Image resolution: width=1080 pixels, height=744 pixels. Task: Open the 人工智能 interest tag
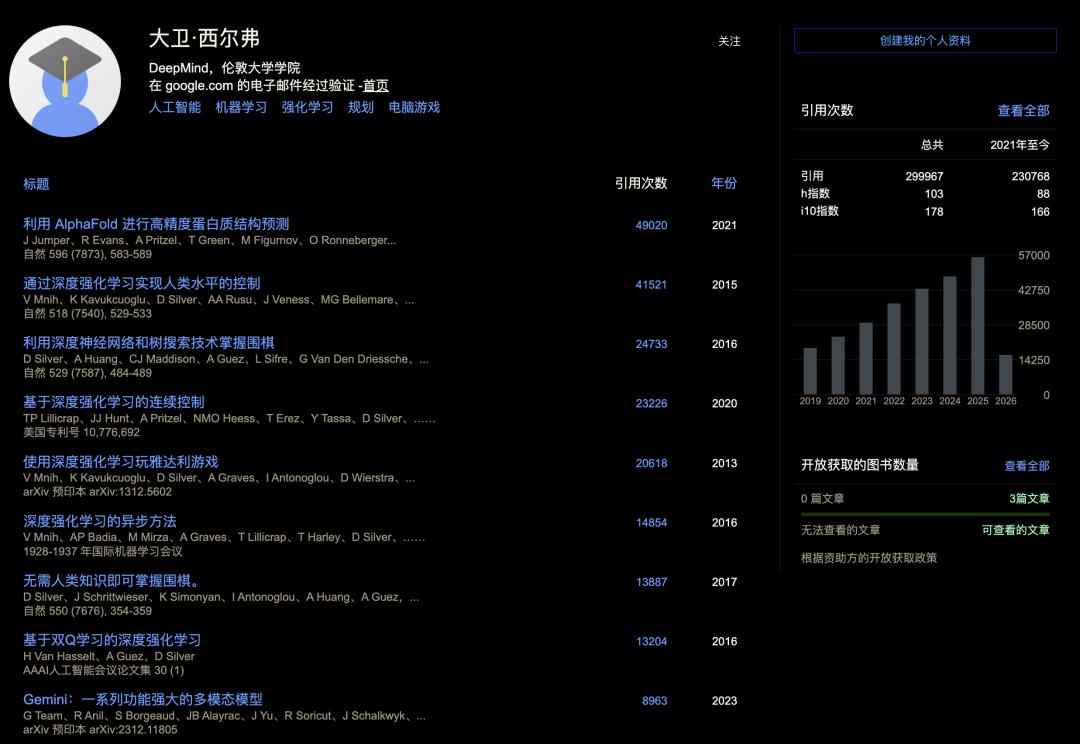point(175,107)
